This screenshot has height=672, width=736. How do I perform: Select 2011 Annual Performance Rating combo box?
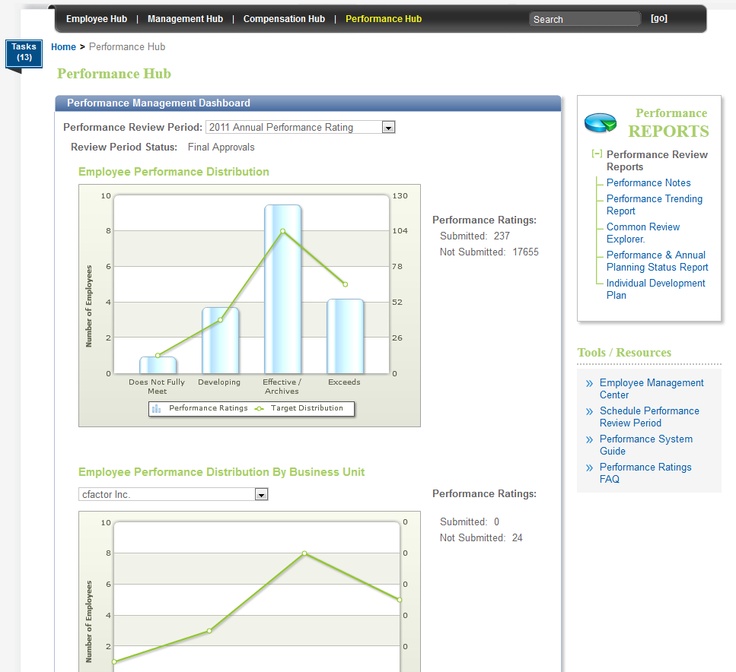pos(300,127)
